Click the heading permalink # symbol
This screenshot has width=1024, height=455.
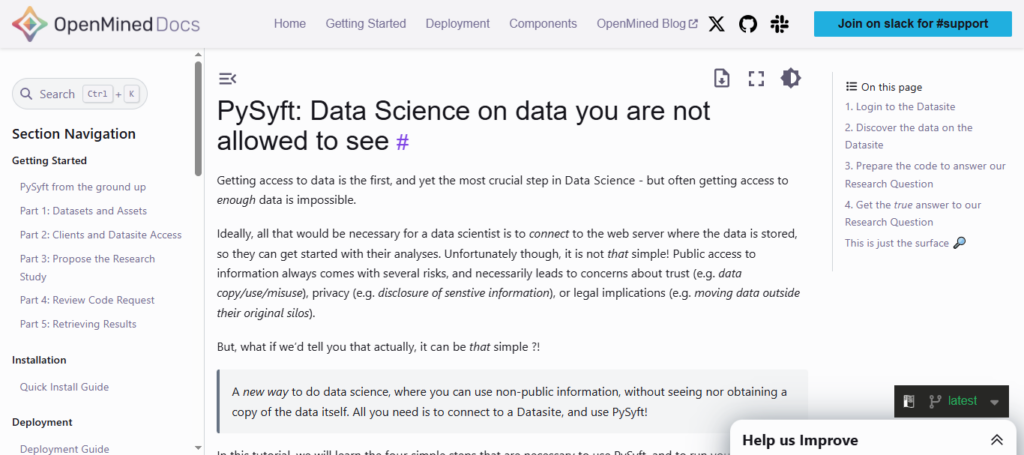(x=402, y=142)
